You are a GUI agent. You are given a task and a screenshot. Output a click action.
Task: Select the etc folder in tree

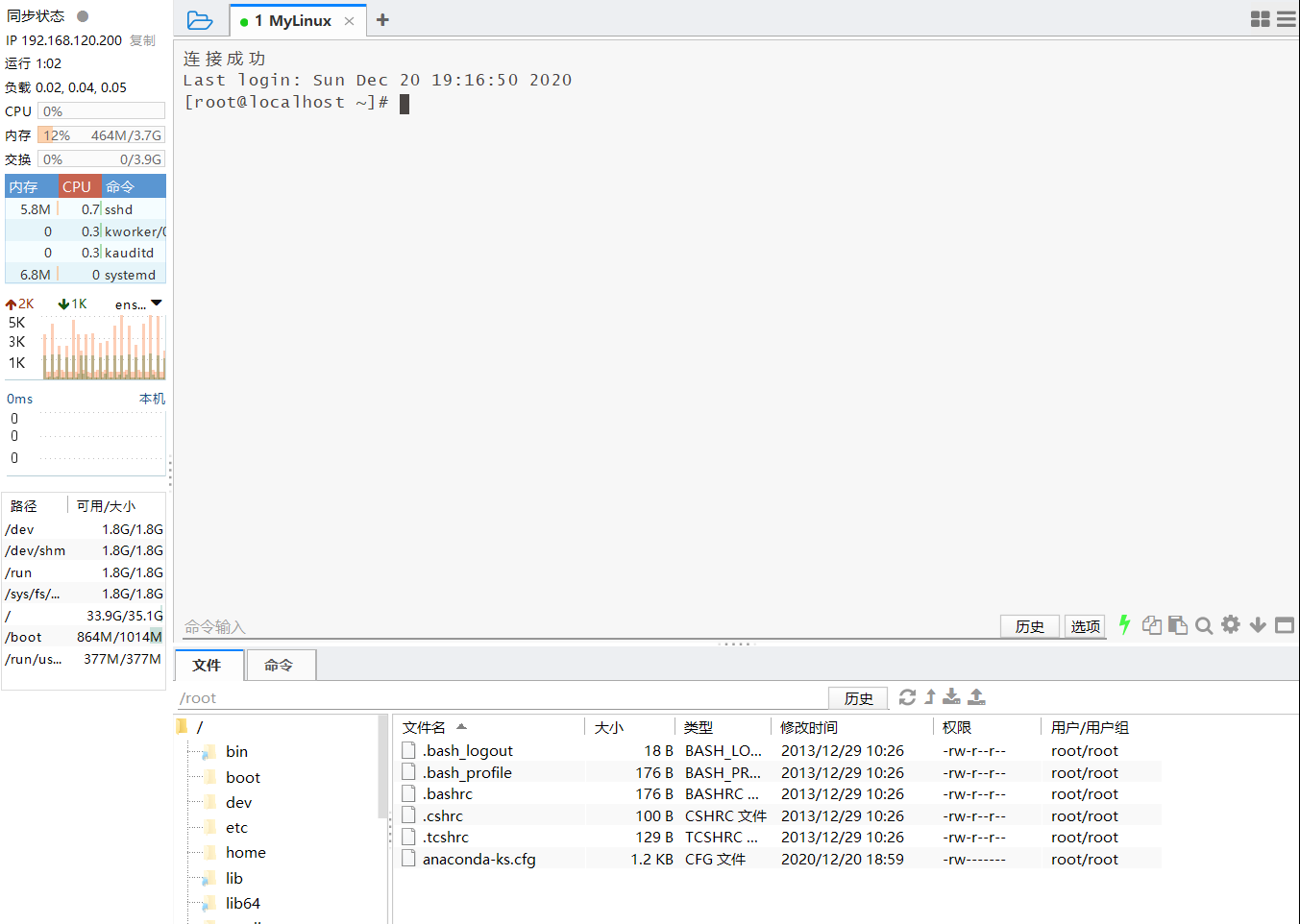(236, 828)
